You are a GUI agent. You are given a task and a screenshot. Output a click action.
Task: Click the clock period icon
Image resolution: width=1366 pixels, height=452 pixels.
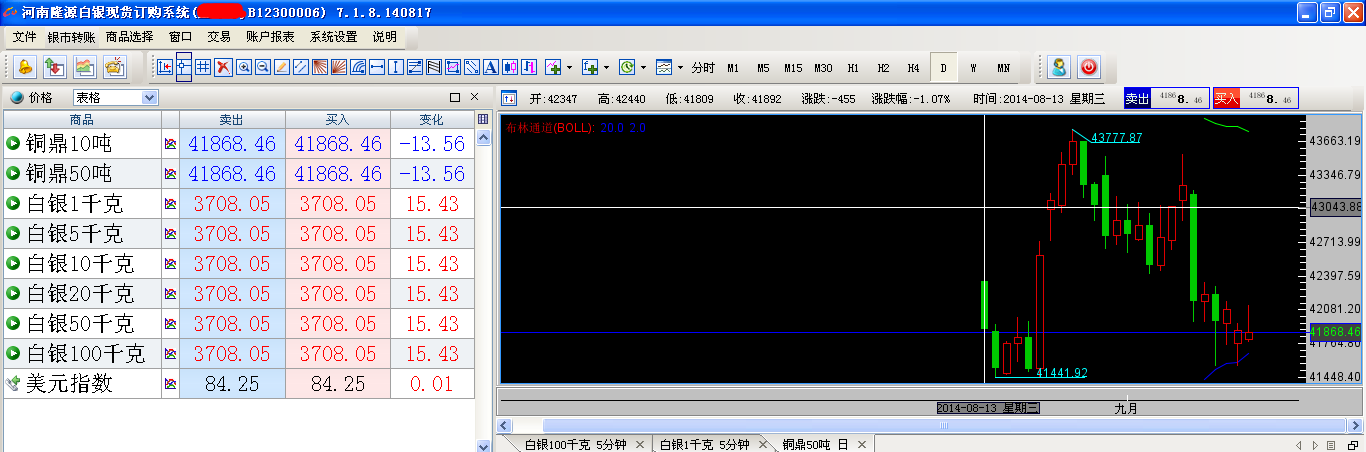click(x=627, y=68)
